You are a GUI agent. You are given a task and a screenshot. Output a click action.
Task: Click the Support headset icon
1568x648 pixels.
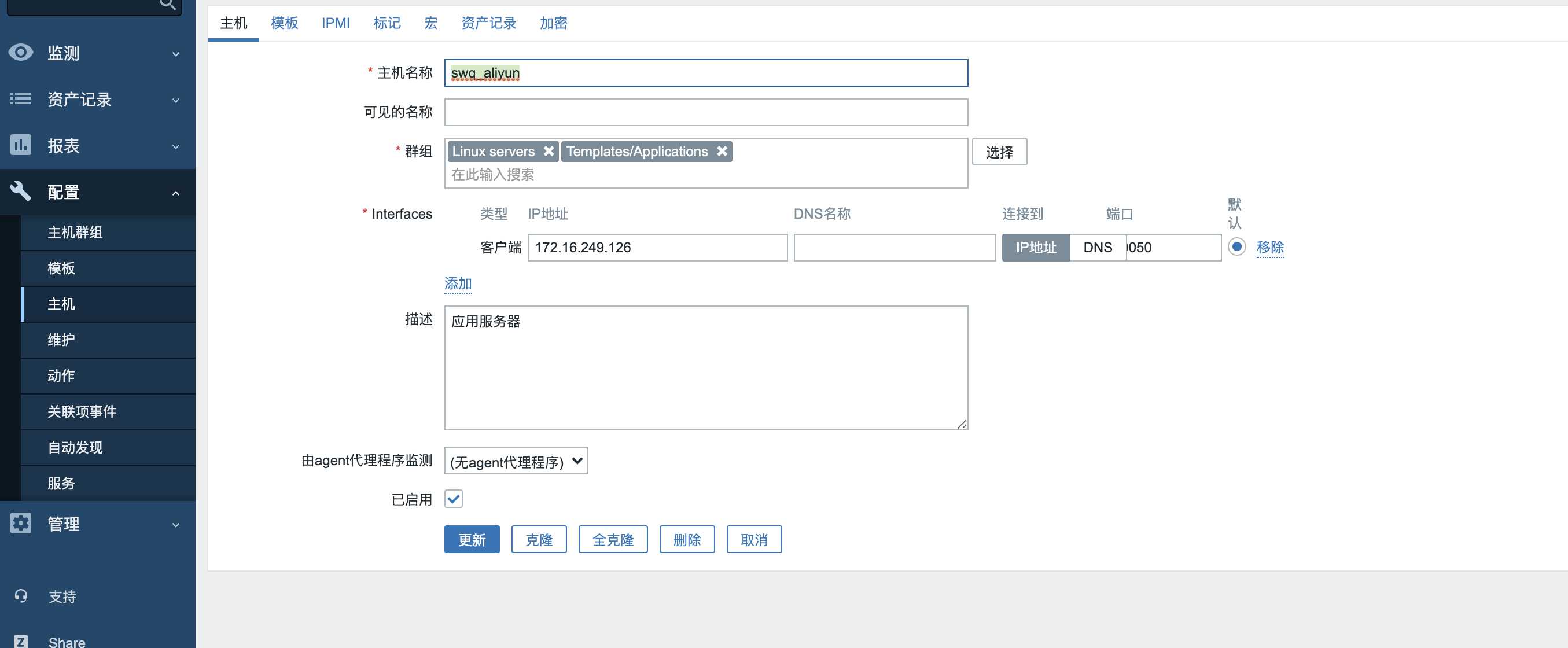point(21,596)
